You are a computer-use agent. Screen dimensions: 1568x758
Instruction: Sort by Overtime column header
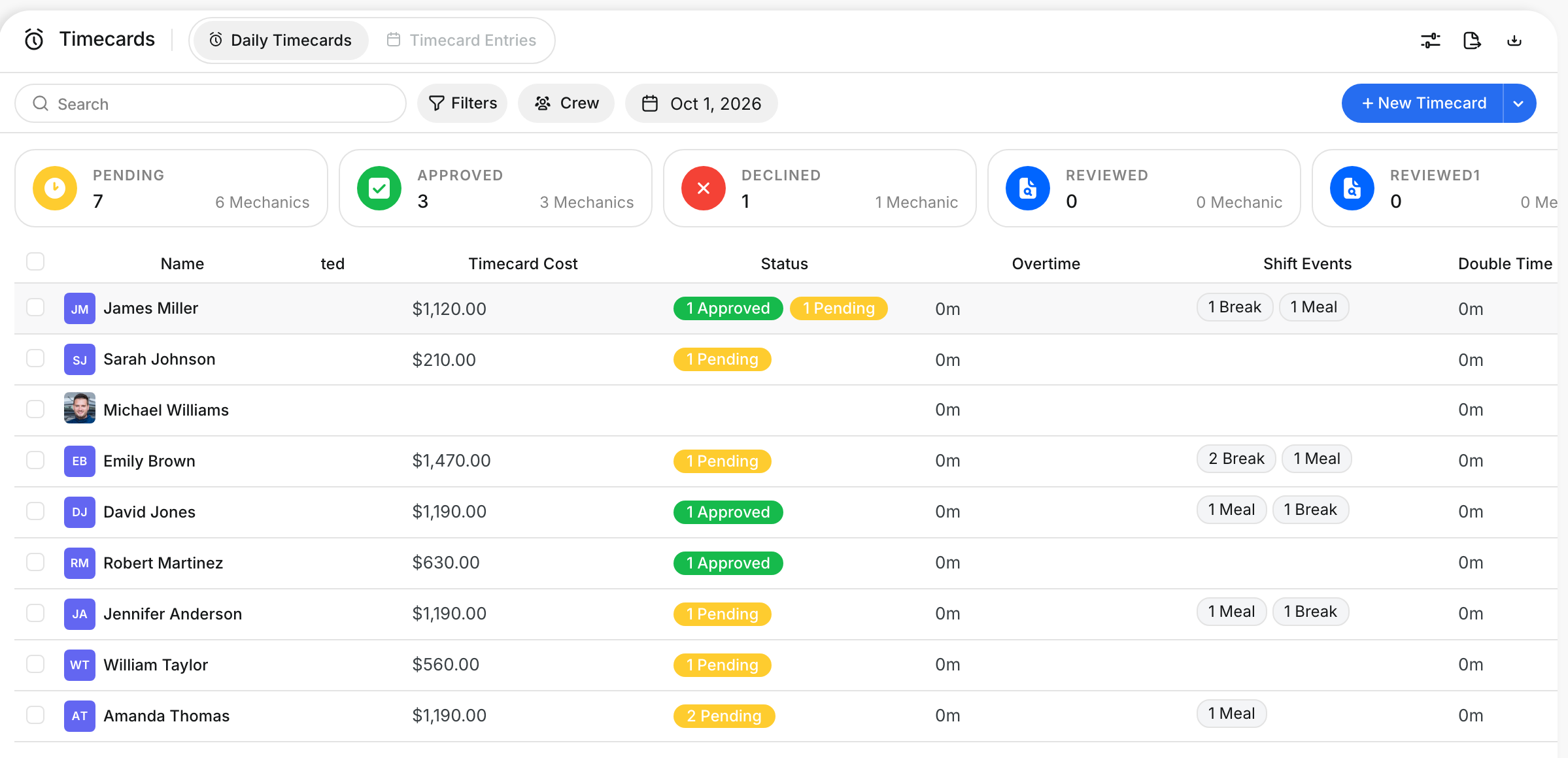pos(1046,263)
